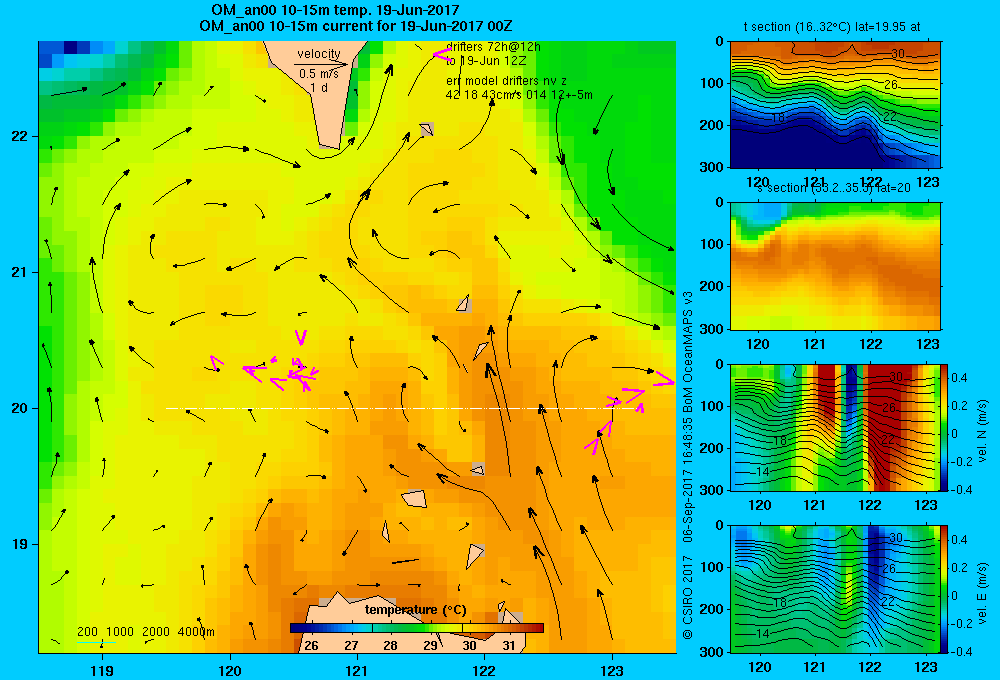The height and width of the screenshot is (680, 1000).
Task: Open the salinity section plot
Action: (835, 265)
